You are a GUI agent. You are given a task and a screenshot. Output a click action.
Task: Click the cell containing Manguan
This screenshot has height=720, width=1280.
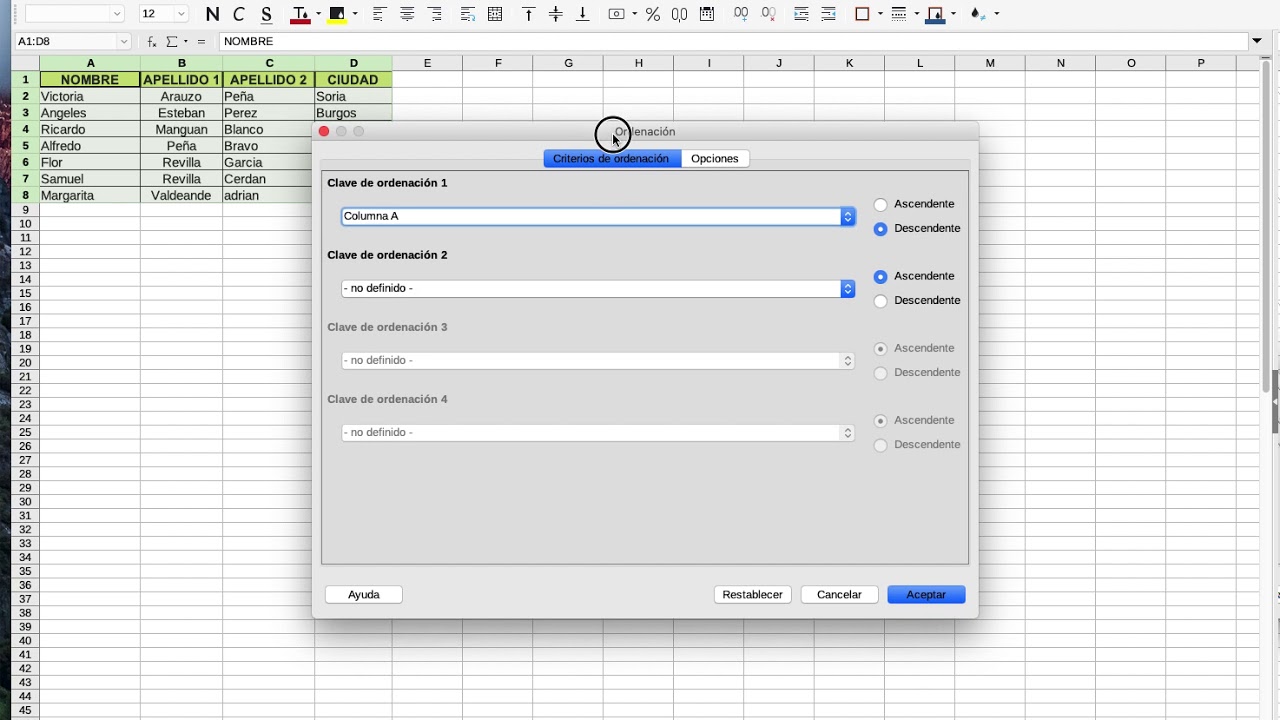[181, 130]
